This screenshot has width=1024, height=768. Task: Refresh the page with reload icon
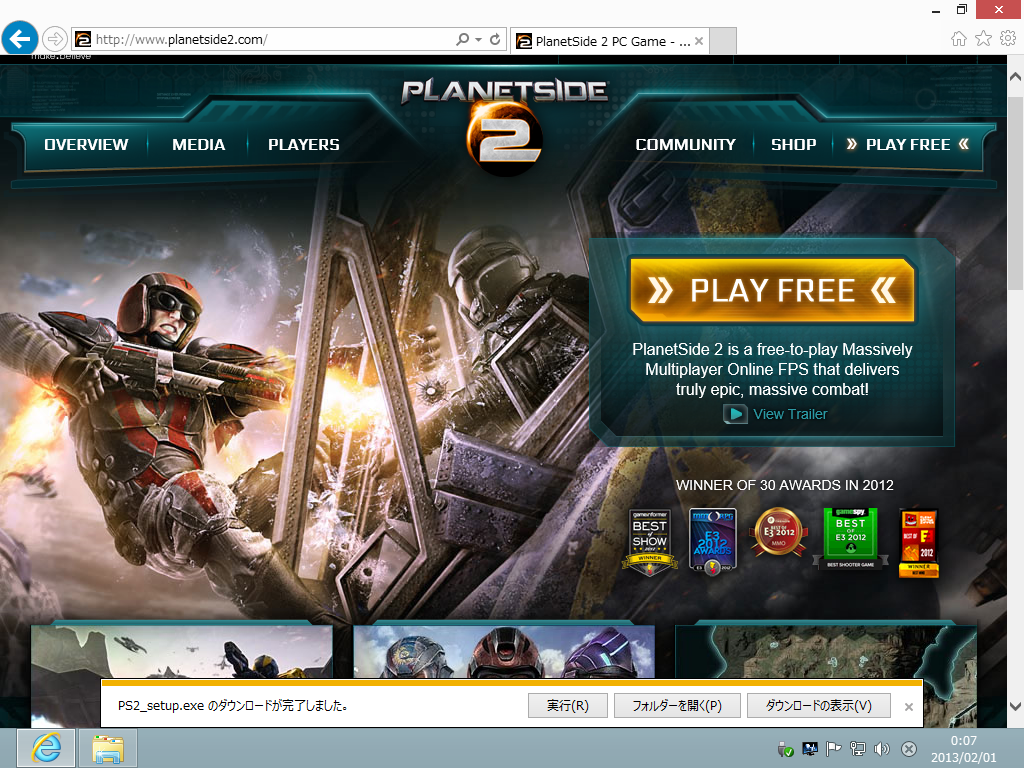coord(495,39)
